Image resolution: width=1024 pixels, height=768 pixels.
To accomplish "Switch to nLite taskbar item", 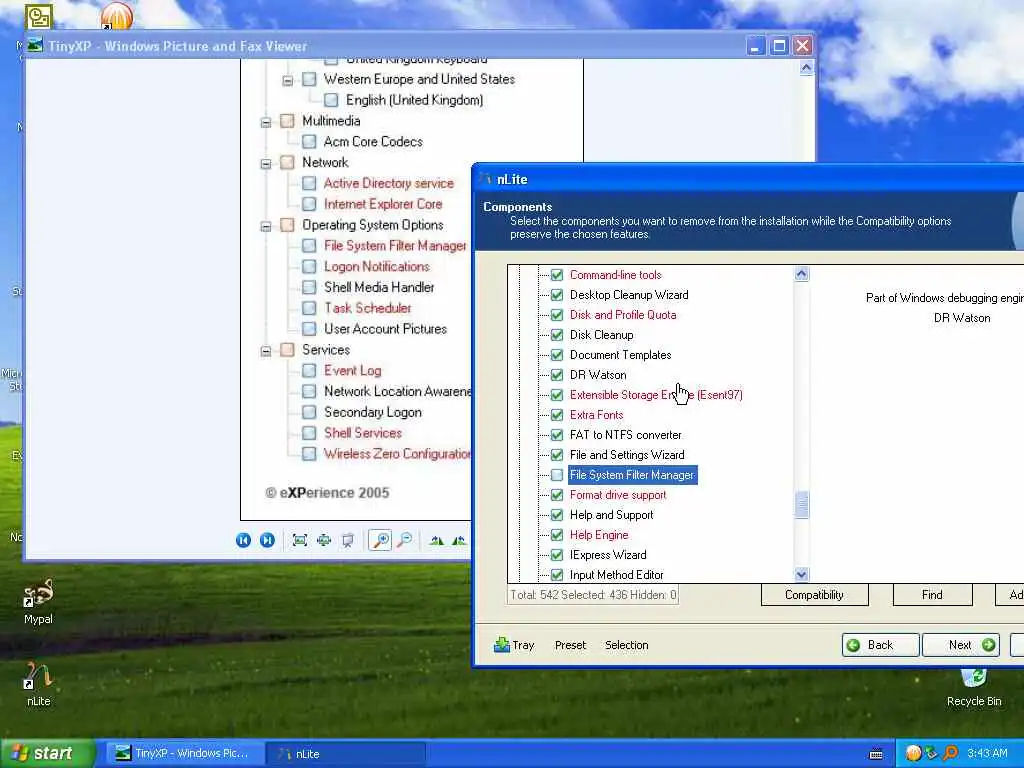I will (x=345, y=754).
